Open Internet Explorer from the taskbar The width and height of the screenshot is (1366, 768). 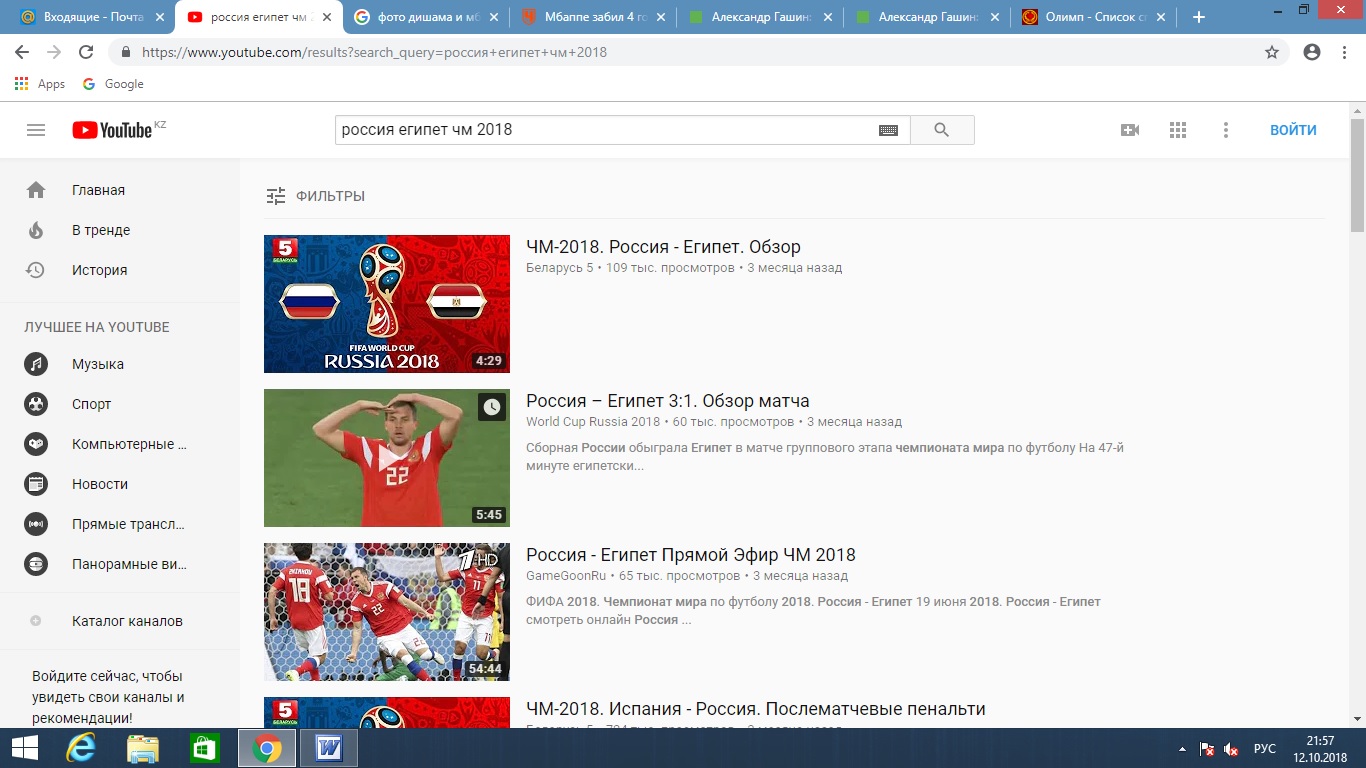point(81,748)
